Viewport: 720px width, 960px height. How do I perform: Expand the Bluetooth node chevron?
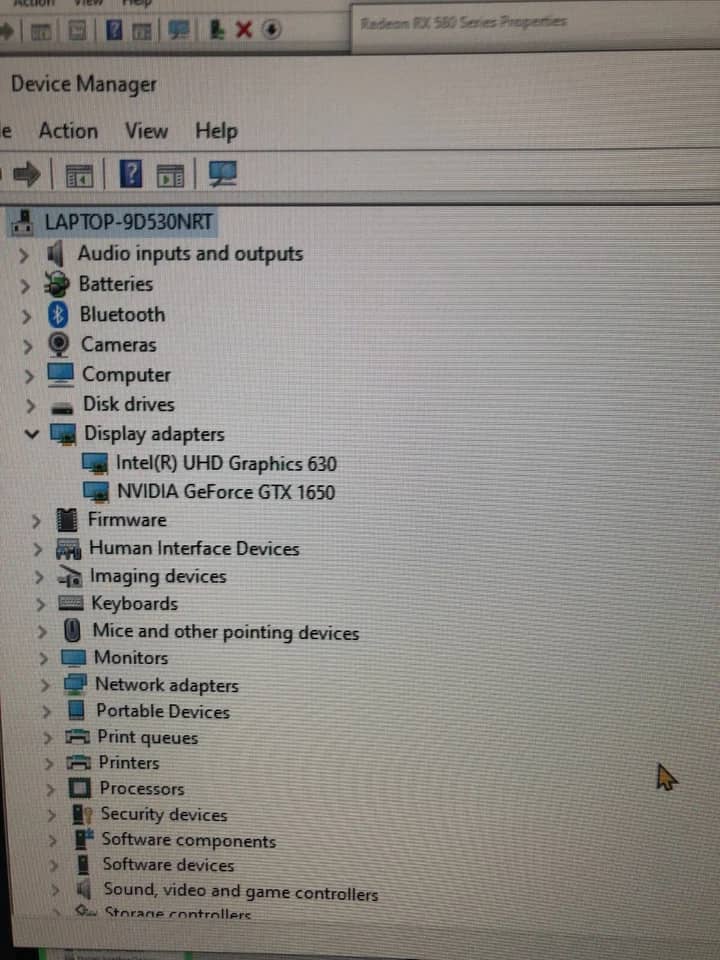coord(26,317)
